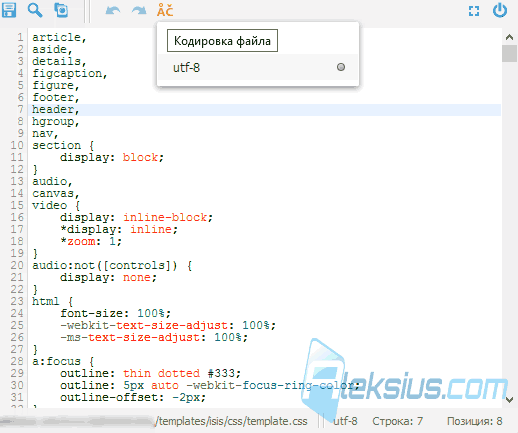
Task: Open the Search magnifier tool
Action: [x=35, y=10]
